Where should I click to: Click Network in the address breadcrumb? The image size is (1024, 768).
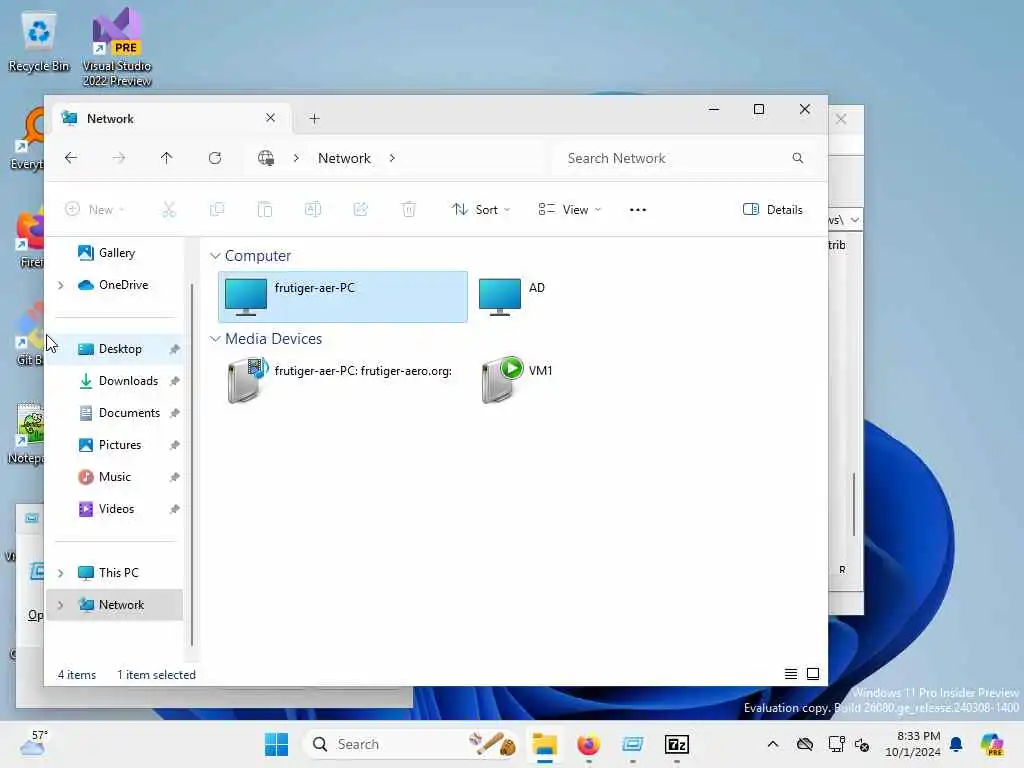click(x=344, y=158)
